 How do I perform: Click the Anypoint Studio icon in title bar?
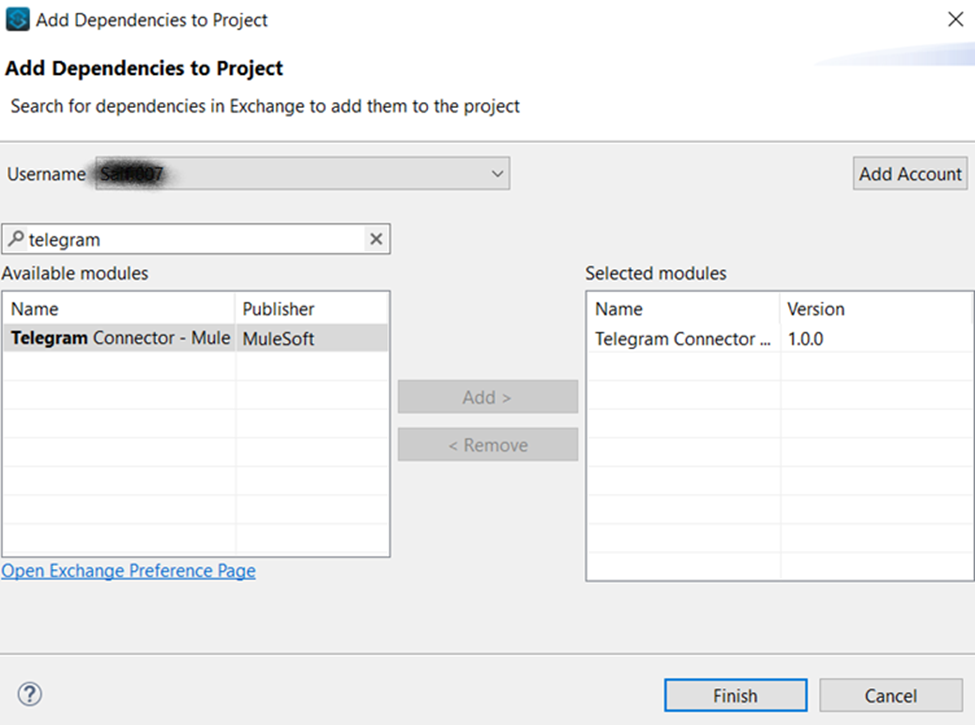coord(17,20)
